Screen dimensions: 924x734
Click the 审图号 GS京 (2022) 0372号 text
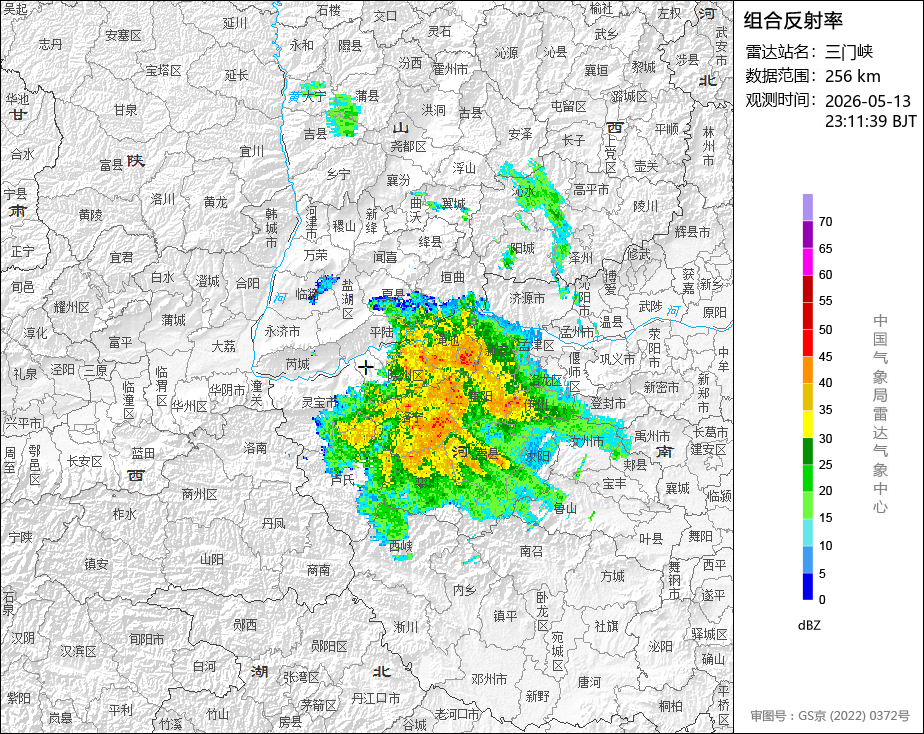click(830, 716)
